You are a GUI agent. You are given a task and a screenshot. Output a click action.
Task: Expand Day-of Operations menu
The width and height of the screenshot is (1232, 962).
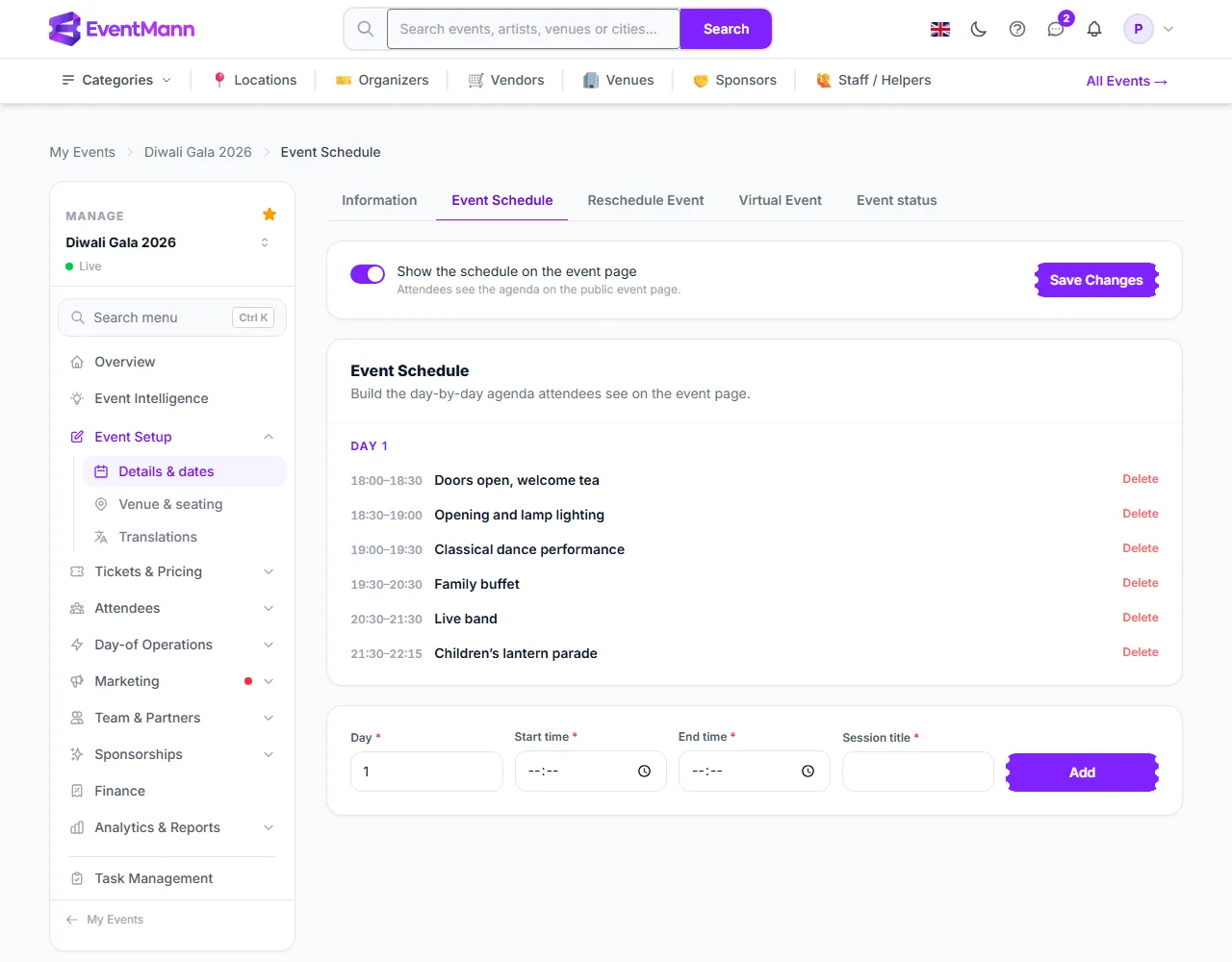(172, 645)
